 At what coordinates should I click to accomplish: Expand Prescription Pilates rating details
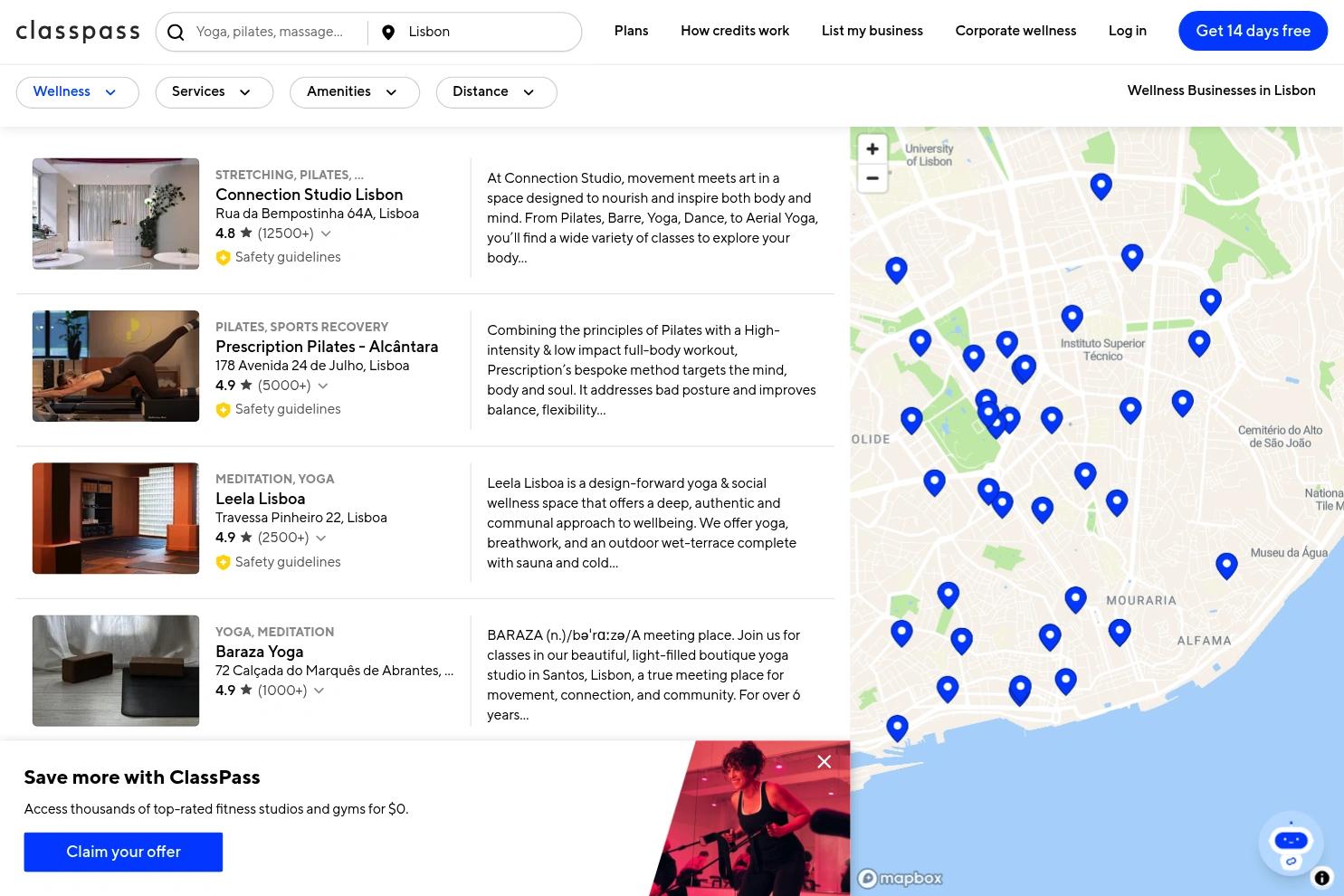323,386
